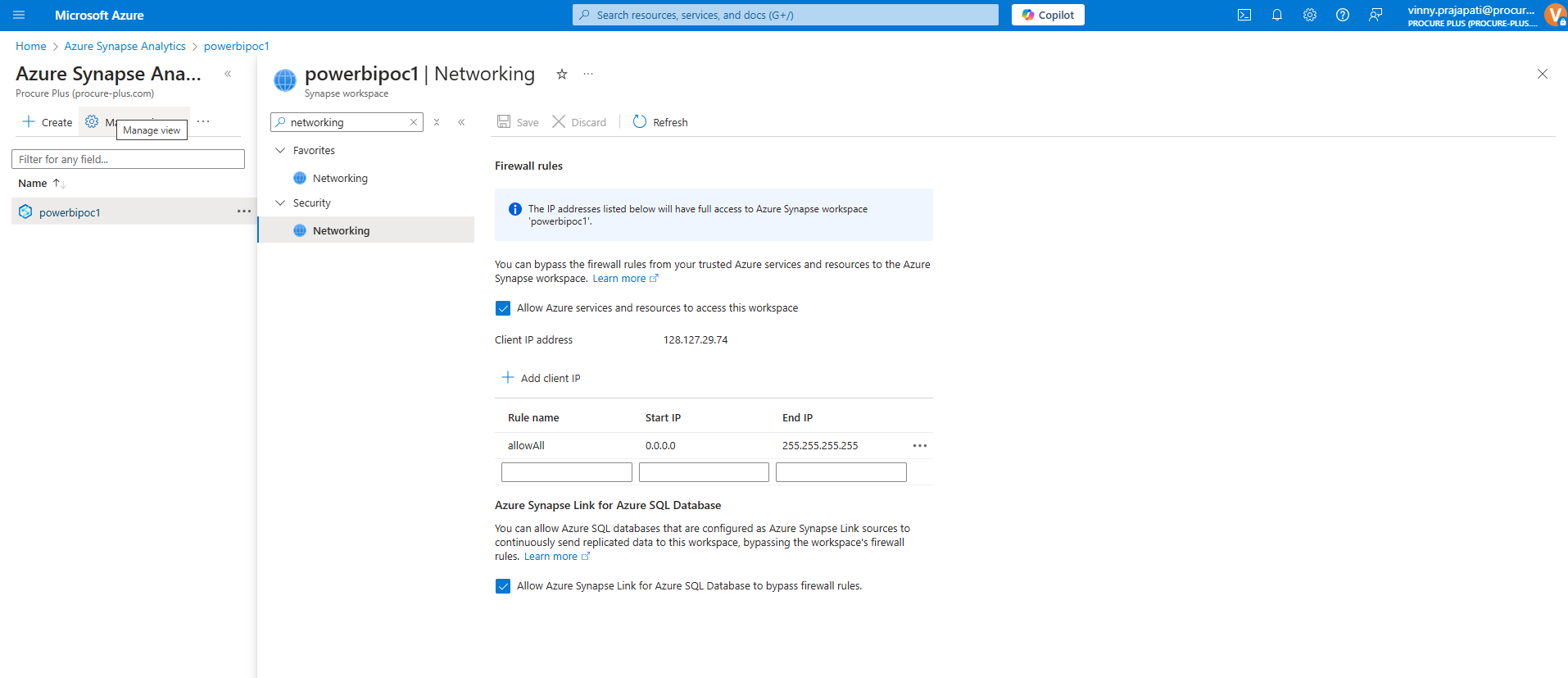
Task: Click the new Rule name input field
Action: click(x=567, y=472)
